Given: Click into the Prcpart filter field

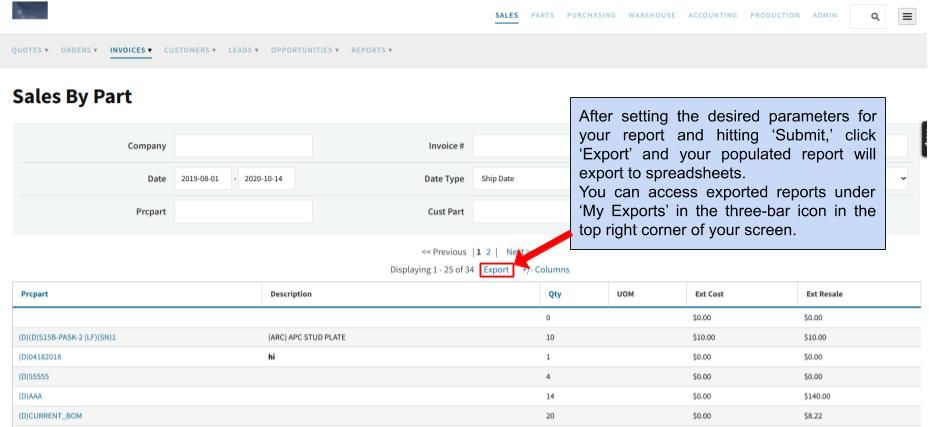Looking at the screenshot, I should pyautogui.click(x=244, y=211).
